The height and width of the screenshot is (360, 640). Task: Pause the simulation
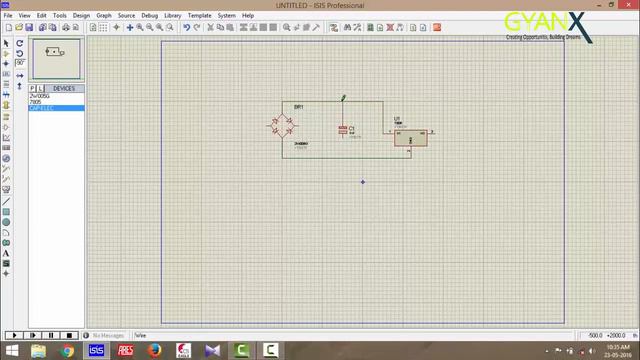(51, 336)
